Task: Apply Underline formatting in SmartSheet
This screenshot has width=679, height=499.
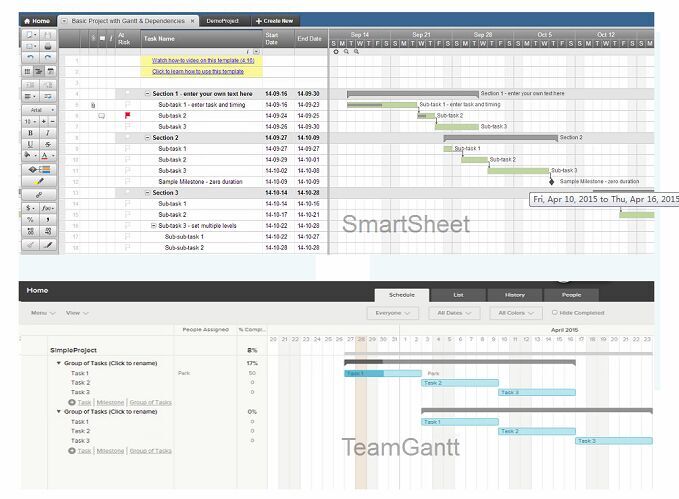Action: [30, 144]
